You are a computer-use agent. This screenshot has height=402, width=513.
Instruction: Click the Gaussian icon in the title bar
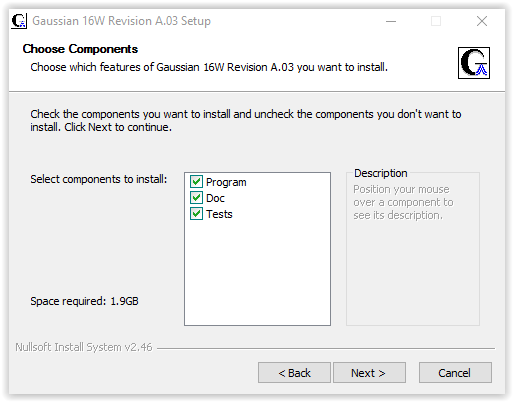19,21
